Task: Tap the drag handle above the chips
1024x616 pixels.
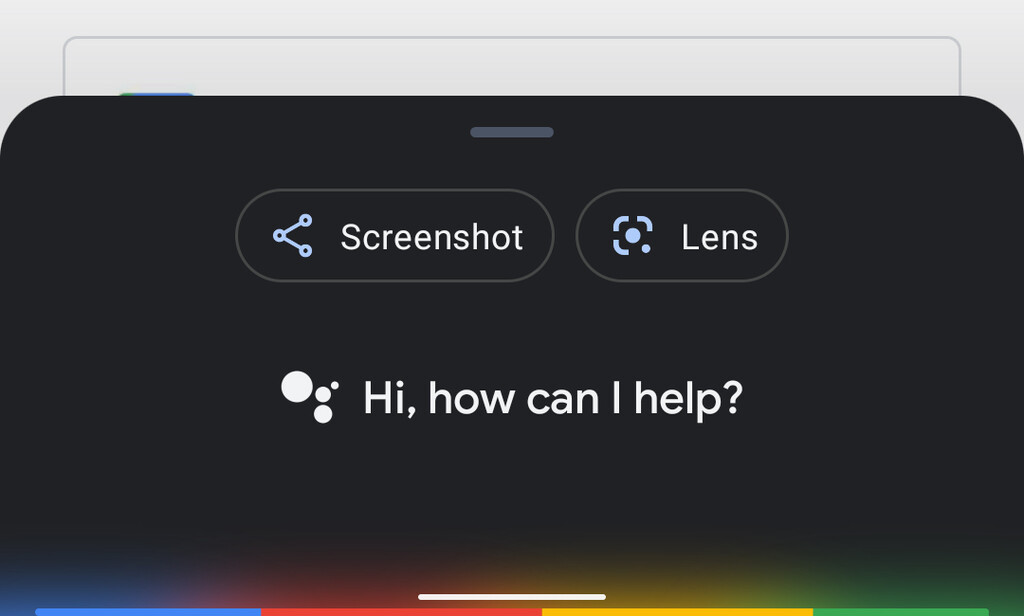Action: (x=511, y=131)
